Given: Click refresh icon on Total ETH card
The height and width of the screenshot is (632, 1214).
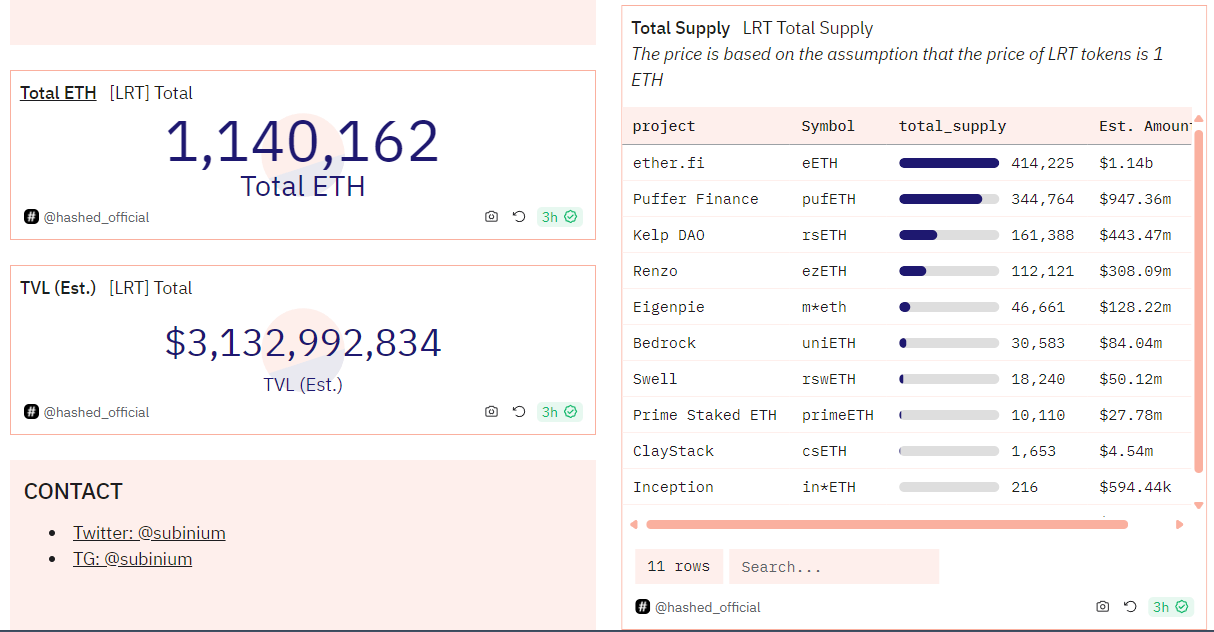Looking at the screenshot, I should tap(519, 217).
